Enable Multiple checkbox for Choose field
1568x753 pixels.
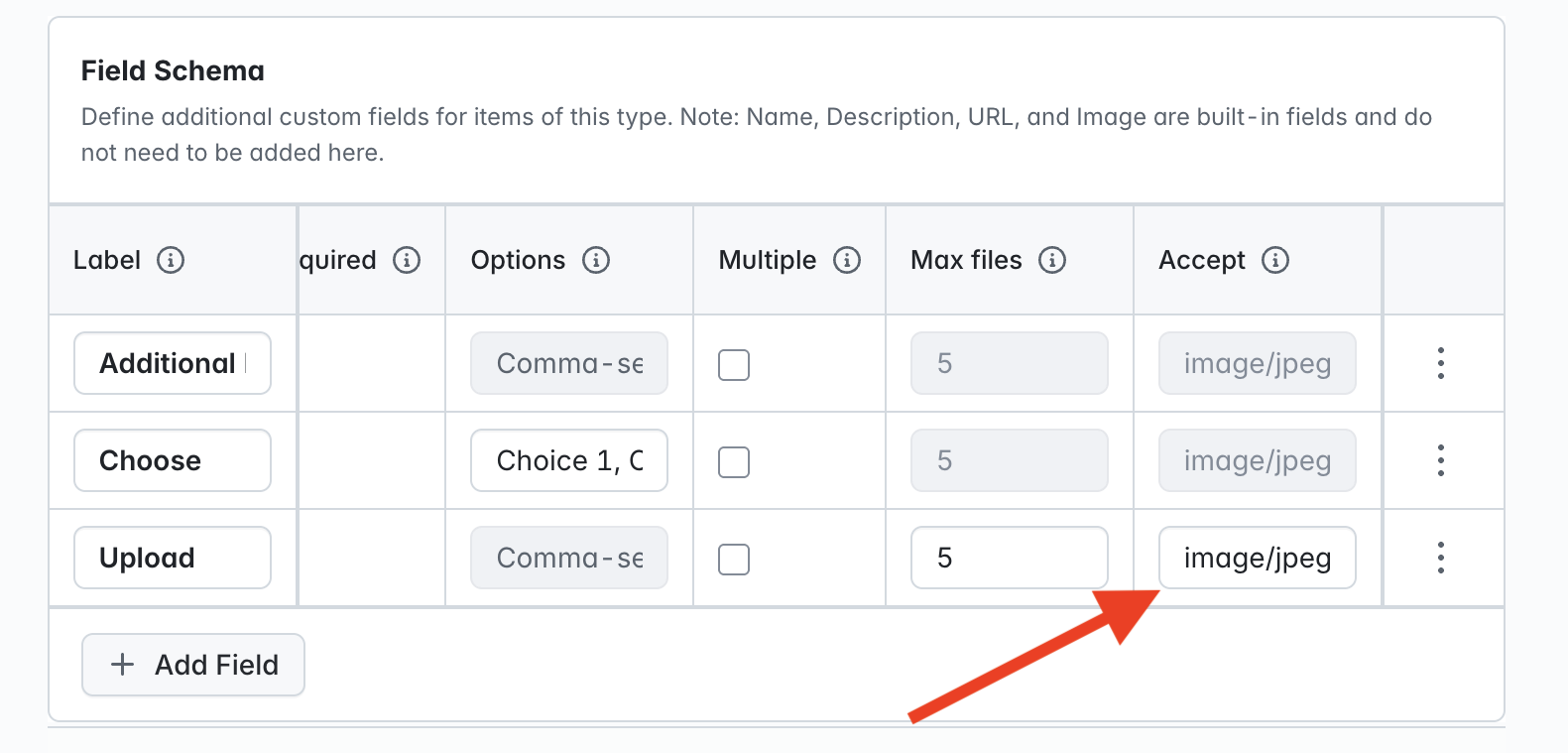[x=734, y=462]
